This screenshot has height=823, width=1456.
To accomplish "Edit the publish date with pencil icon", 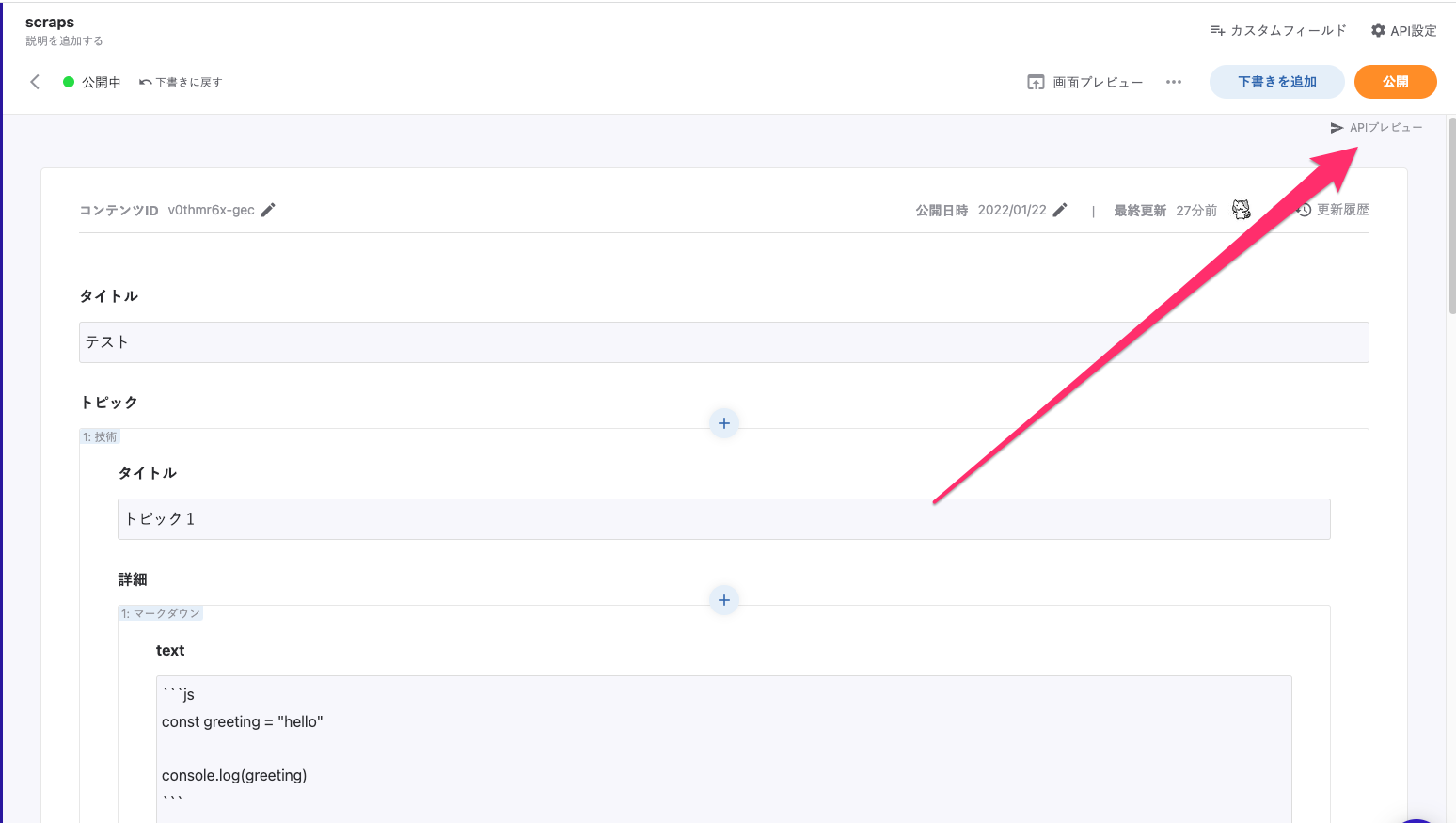I will (x=1060, y=210).
